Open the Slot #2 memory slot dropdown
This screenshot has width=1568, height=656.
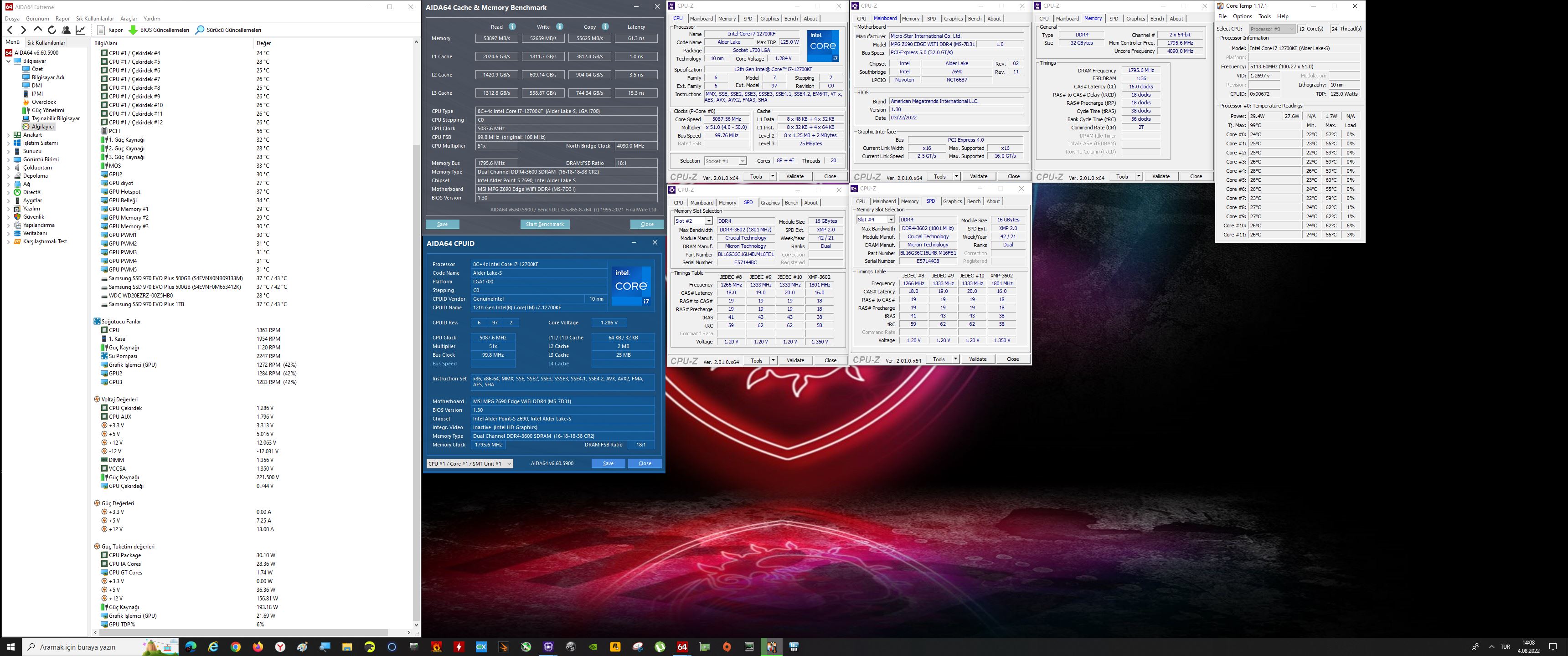[x=693, y=221]
